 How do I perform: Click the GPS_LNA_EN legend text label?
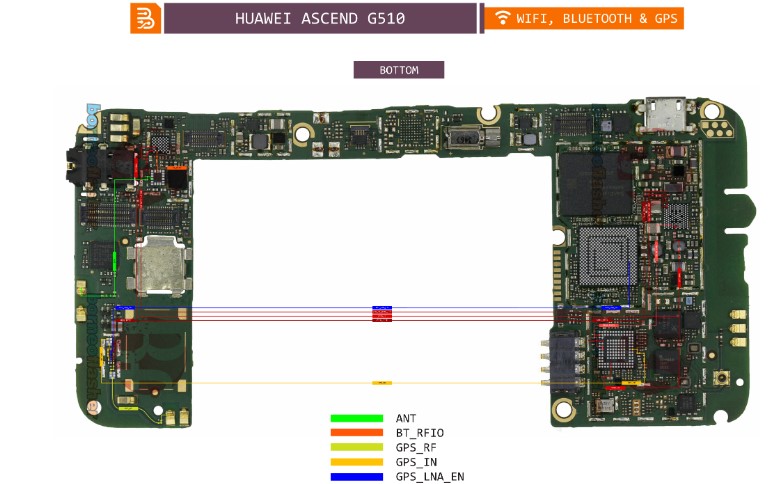coord(430,477)
